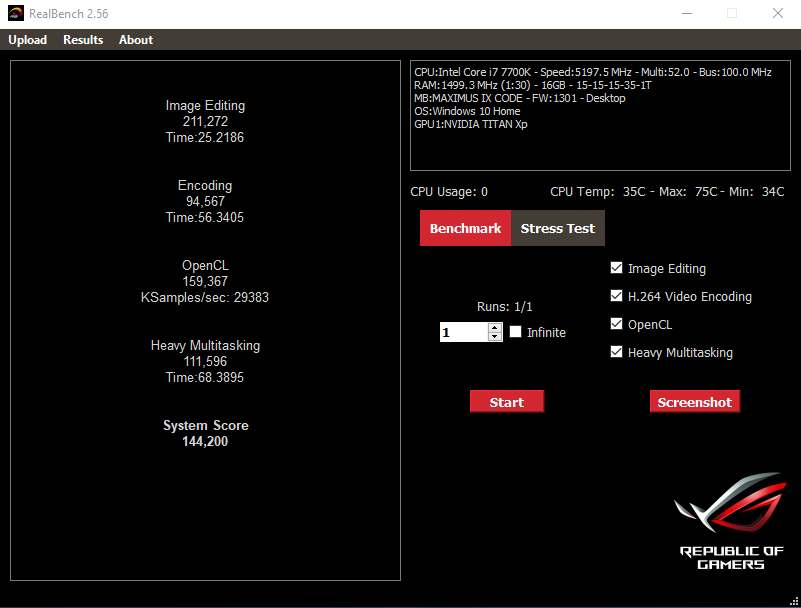Click the Republic of Gamers logo
This screenshot has width=801, height=608.
tap(731, 521)
